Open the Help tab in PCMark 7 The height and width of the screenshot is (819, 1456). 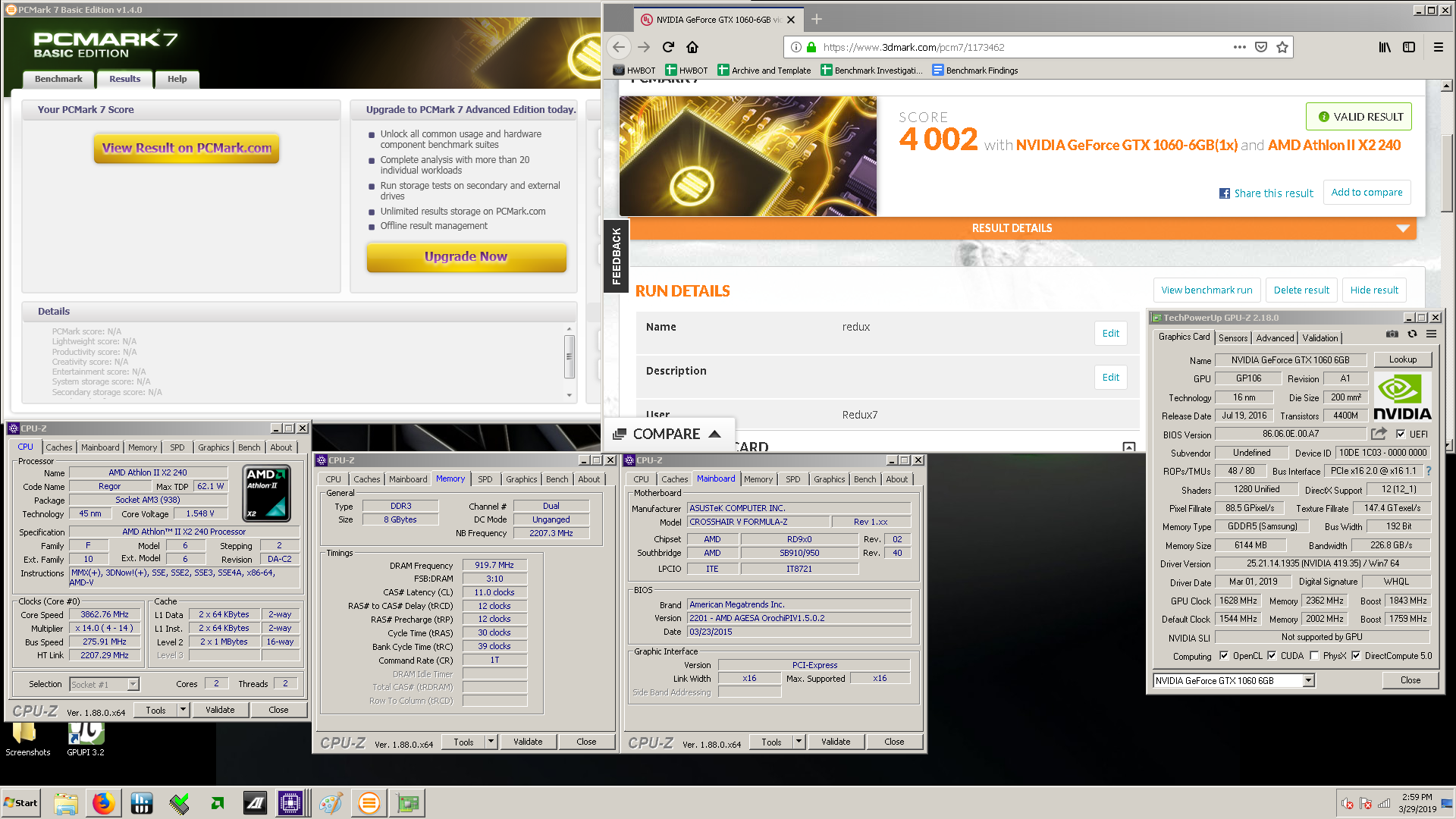coord(177,79)
